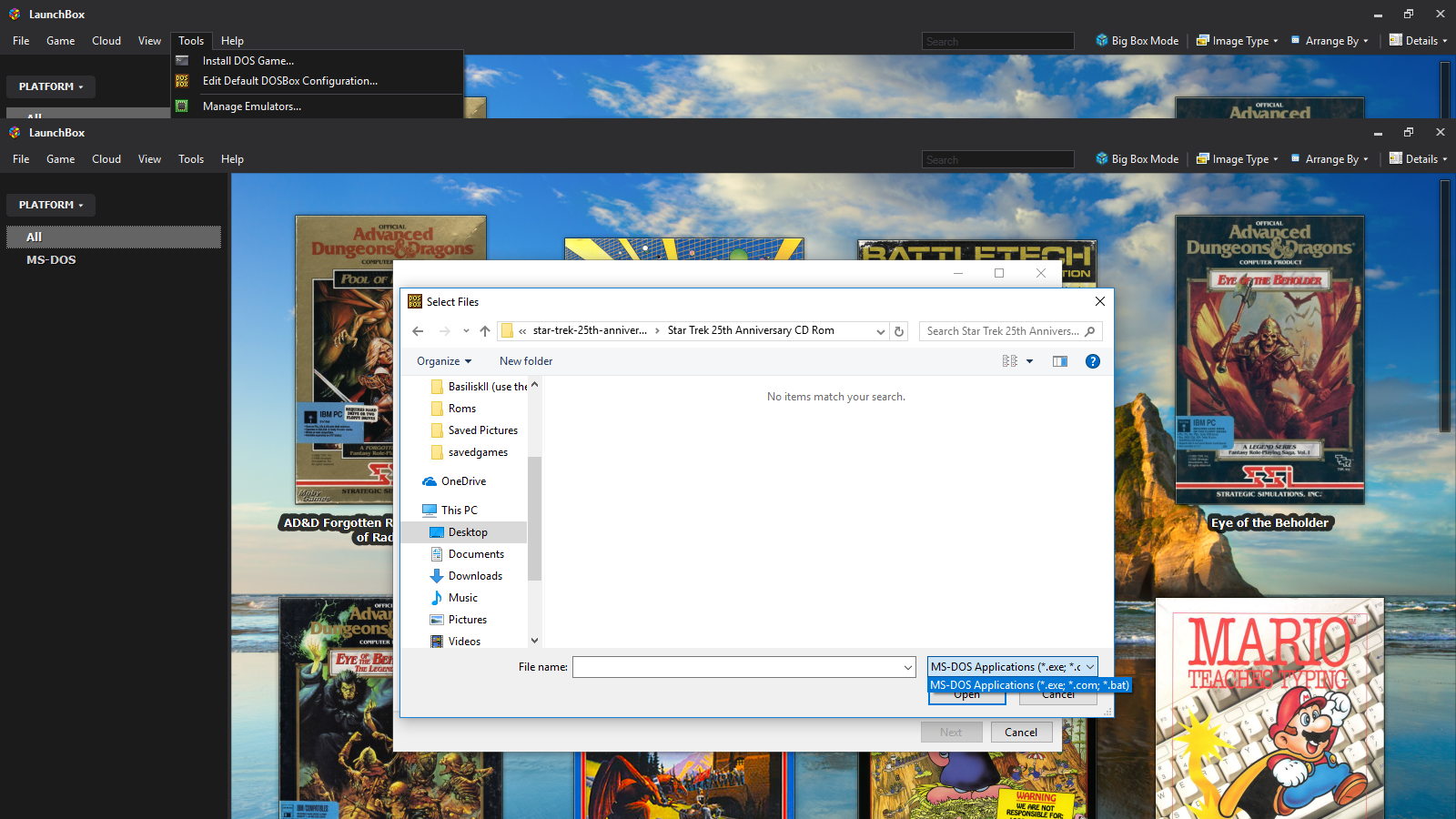The width and height of the screenshot is (1456, 819).
Task: Expand the File name history dropdown arrow
Action: pyautogui.click(x=907, y=667)
